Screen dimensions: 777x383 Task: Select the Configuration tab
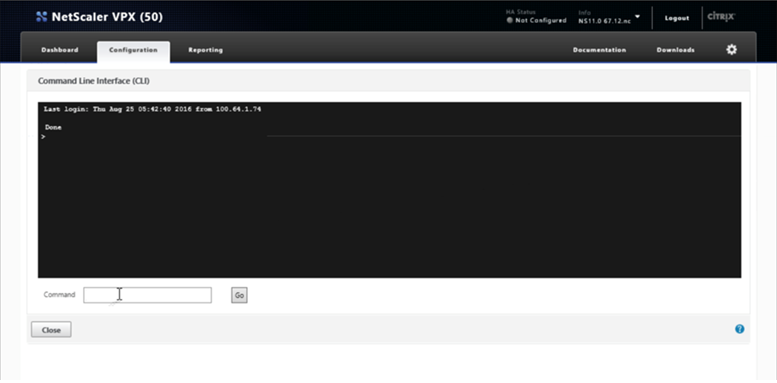133,52
